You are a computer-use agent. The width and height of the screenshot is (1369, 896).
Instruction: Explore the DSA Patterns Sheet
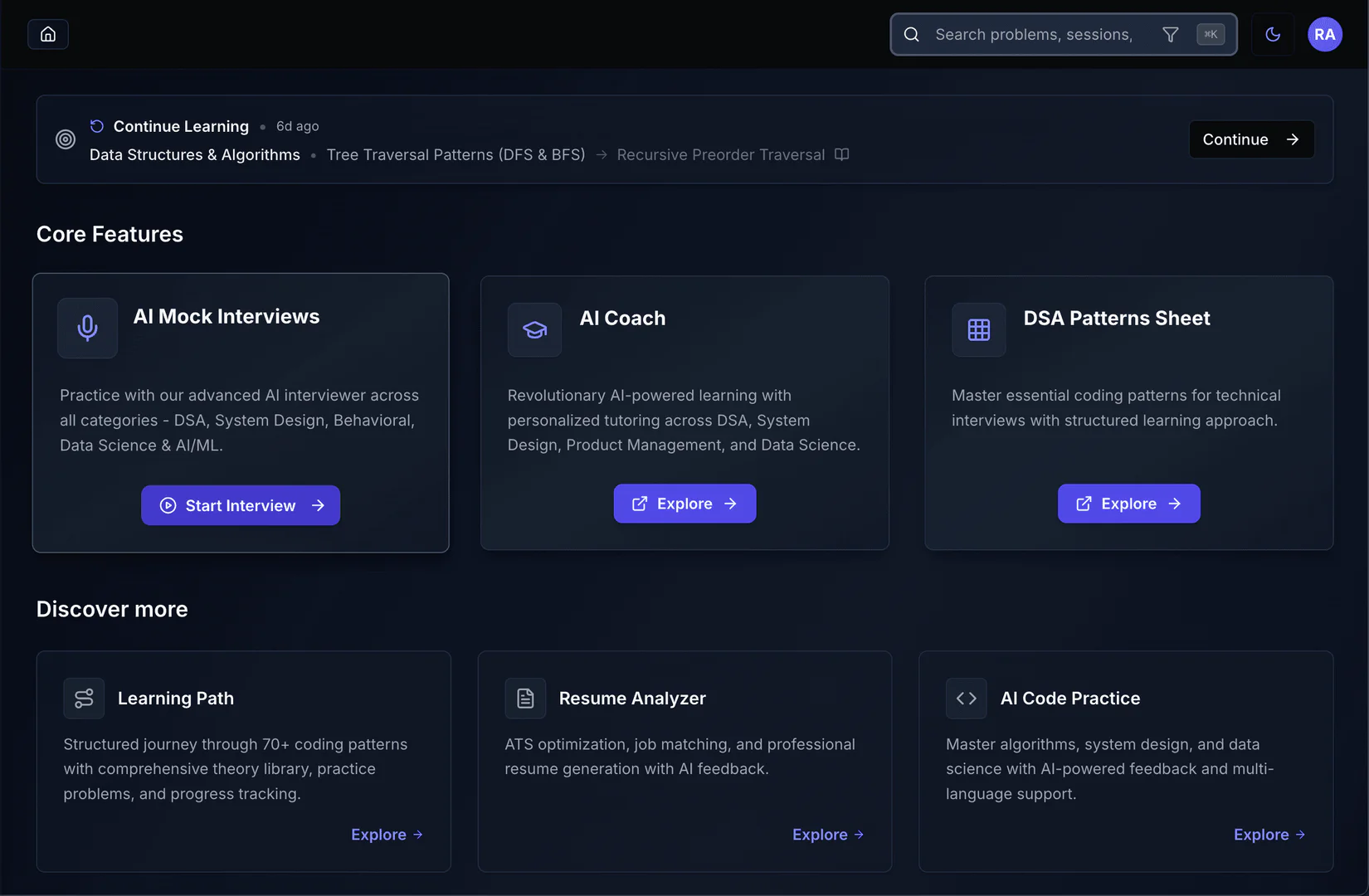1128,504
